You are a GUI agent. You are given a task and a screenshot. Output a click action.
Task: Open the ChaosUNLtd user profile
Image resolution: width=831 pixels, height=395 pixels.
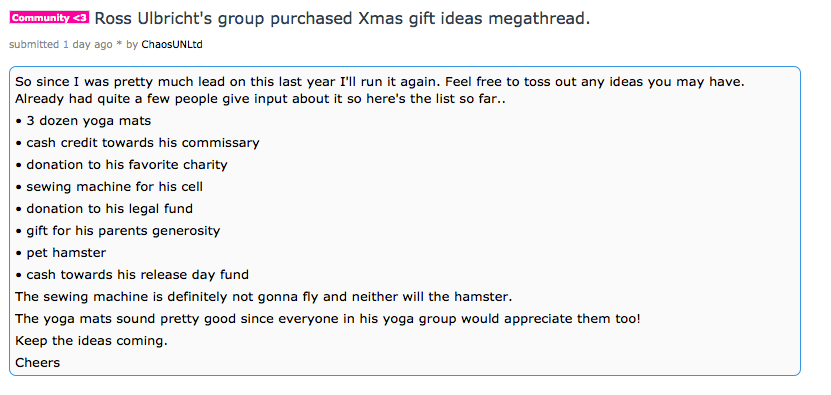tap(172, 45)
